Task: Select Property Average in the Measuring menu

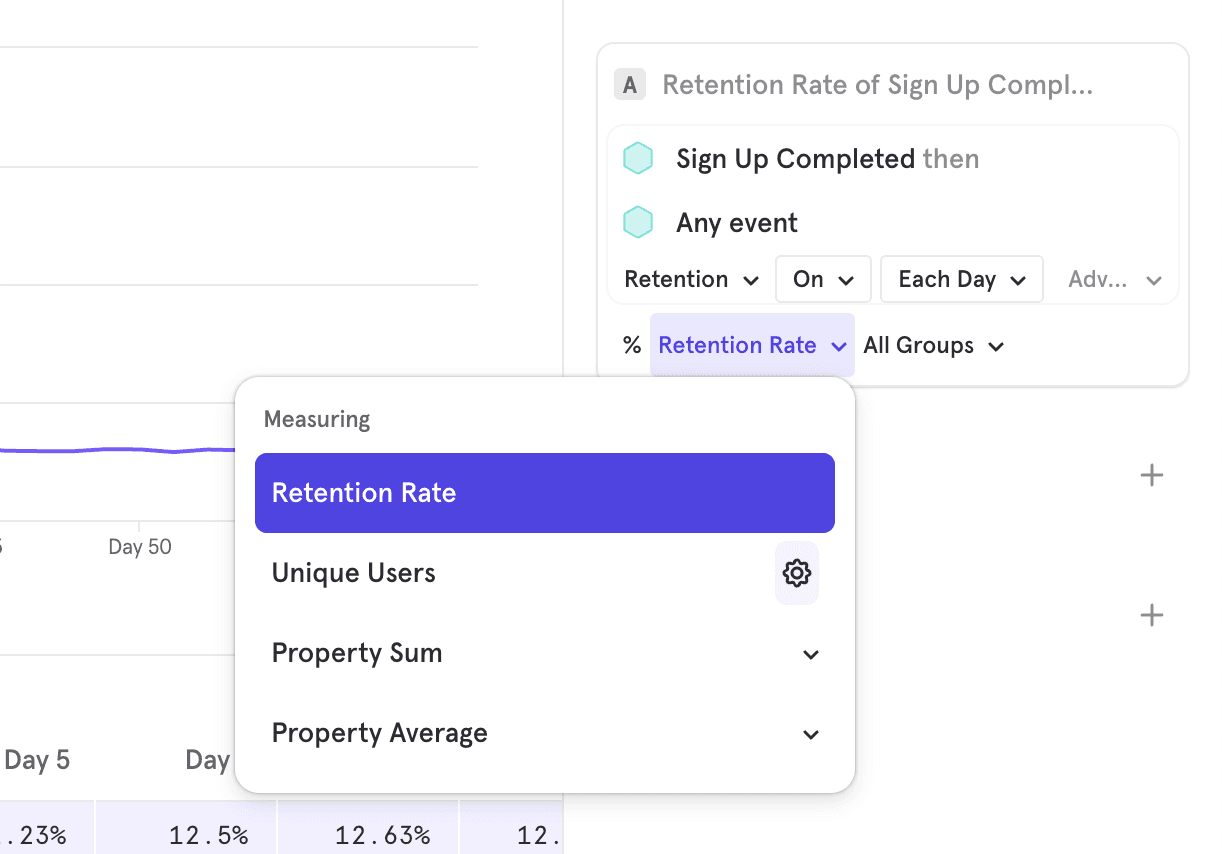Action: click(x=380, y=733)
